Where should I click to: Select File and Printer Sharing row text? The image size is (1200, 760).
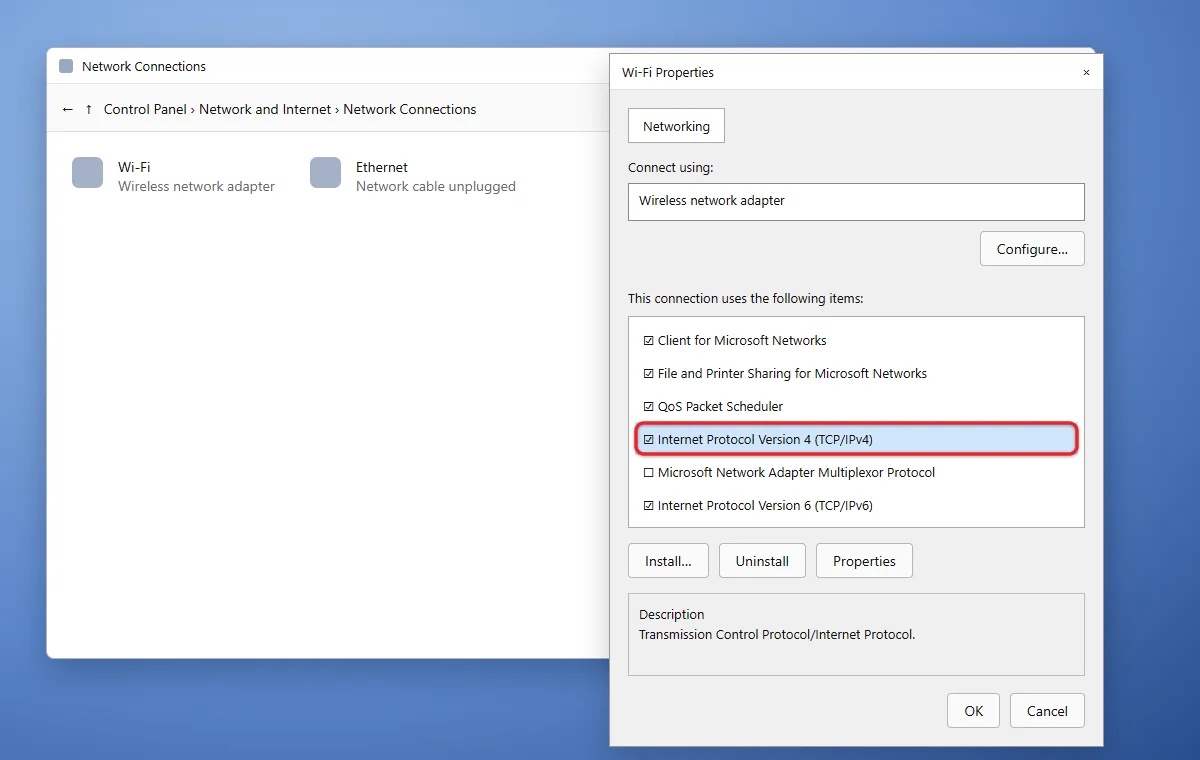click(792, 374)
